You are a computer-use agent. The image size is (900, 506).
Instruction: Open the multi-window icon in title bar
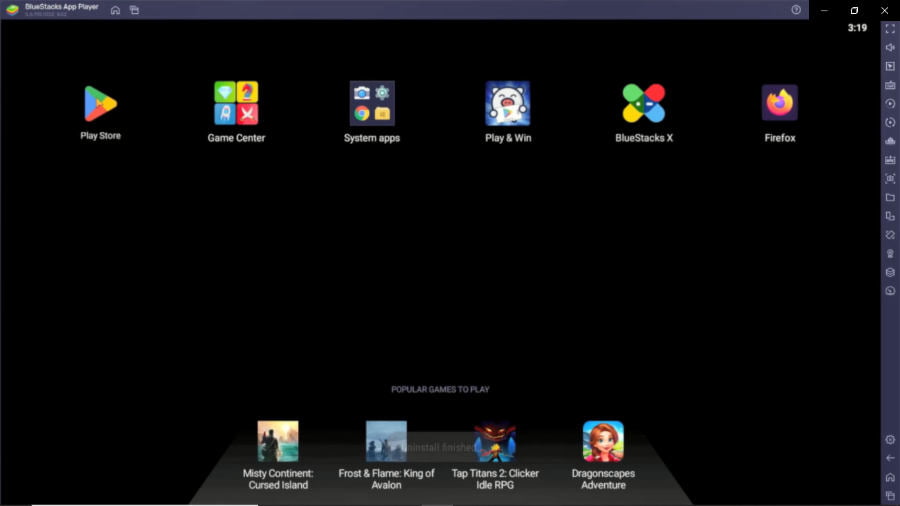[x=134, y=10]
